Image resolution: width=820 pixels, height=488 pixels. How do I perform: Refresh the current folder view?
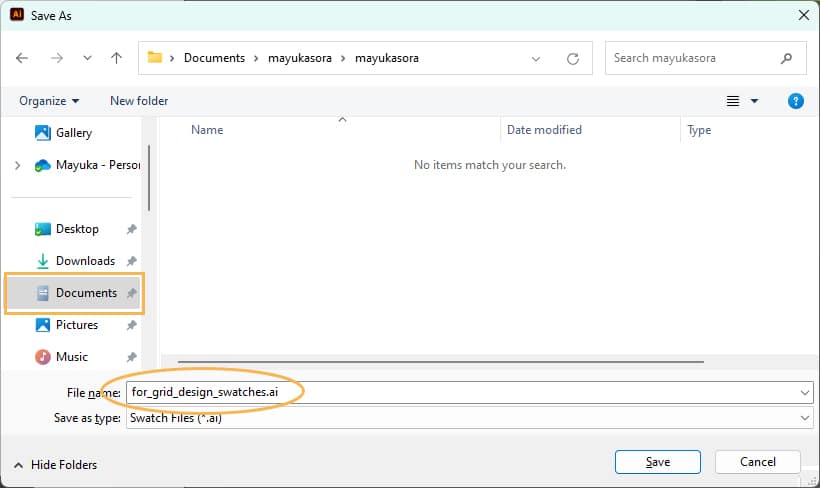pos(573,58)
